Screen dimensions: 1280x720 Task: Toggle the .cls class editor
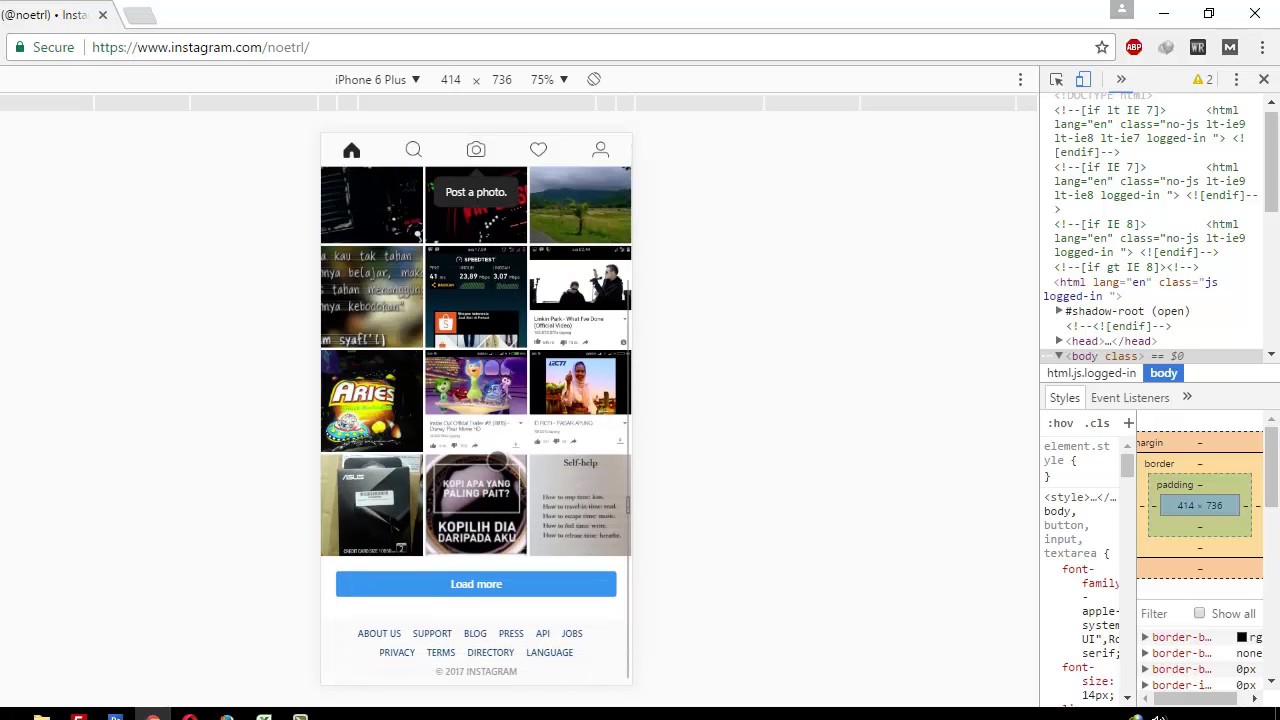(1097, 423)
